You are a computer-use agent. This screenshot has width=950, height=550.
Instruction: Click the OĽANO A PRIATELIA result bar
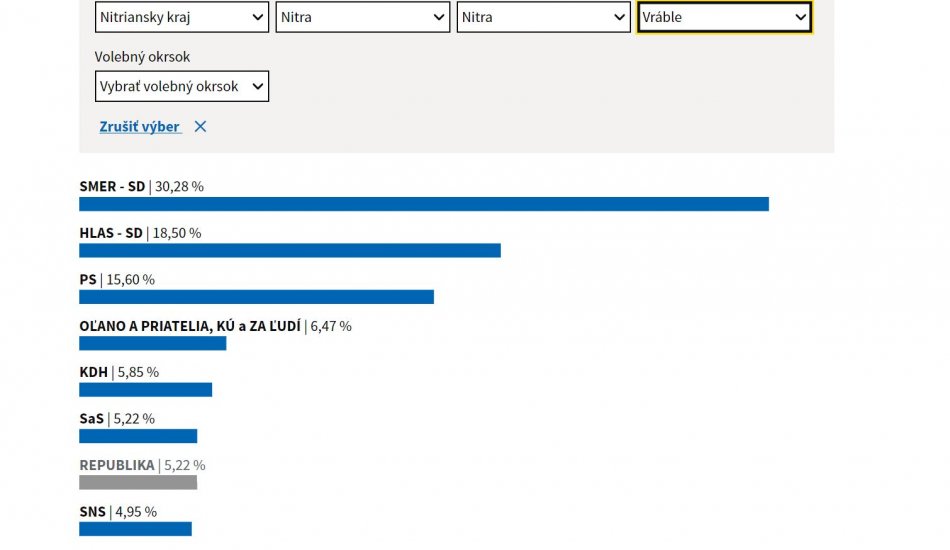[x=152, y=343]
